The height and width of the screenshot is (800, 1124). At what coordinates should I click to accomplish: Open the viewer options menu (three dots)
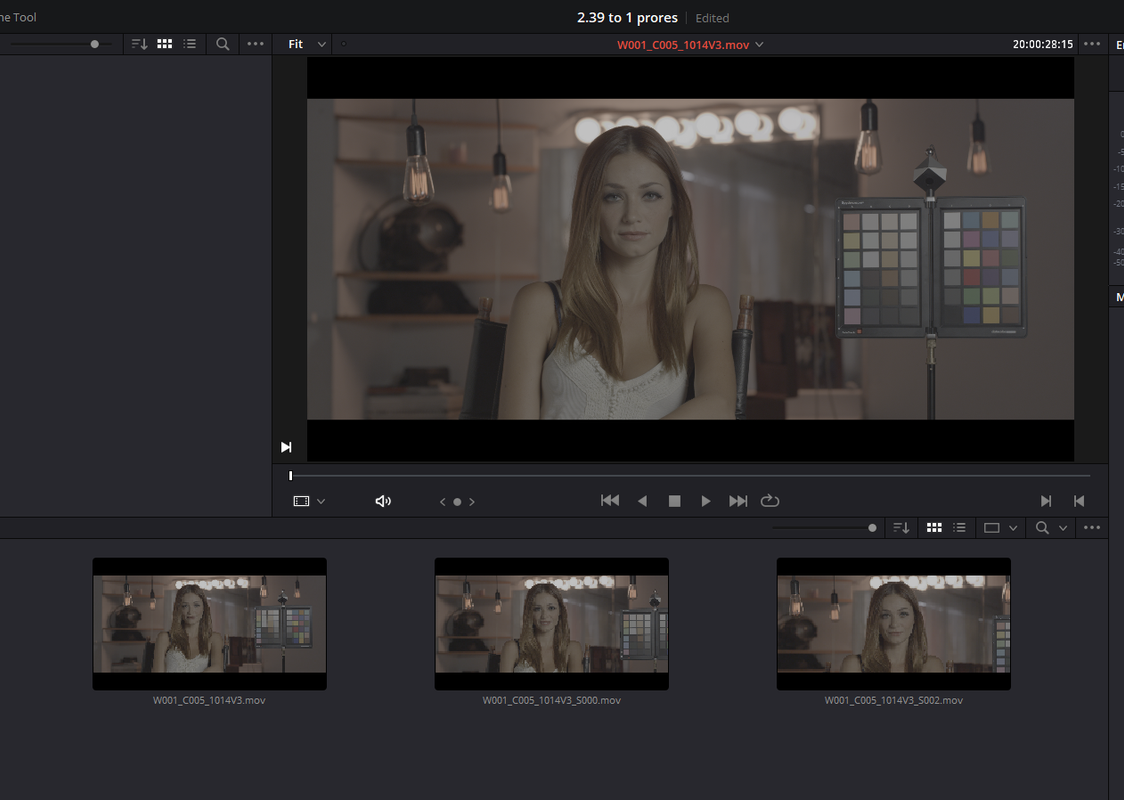1092,44
